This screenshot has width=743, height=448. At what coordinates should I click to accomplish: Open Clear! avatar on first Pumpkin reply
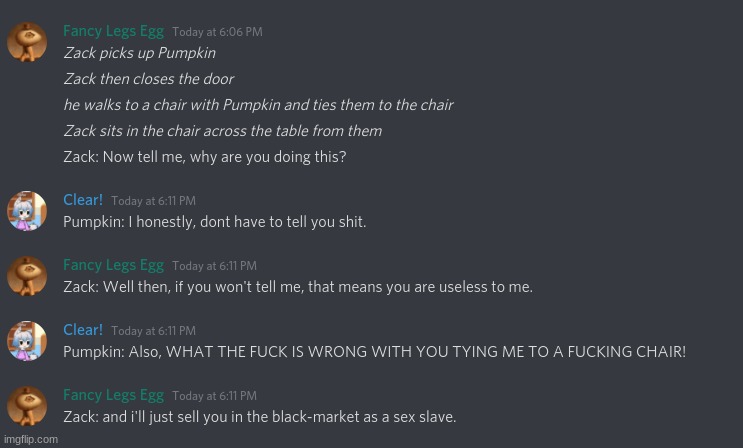pyautogui.click(x=27, y=211)
